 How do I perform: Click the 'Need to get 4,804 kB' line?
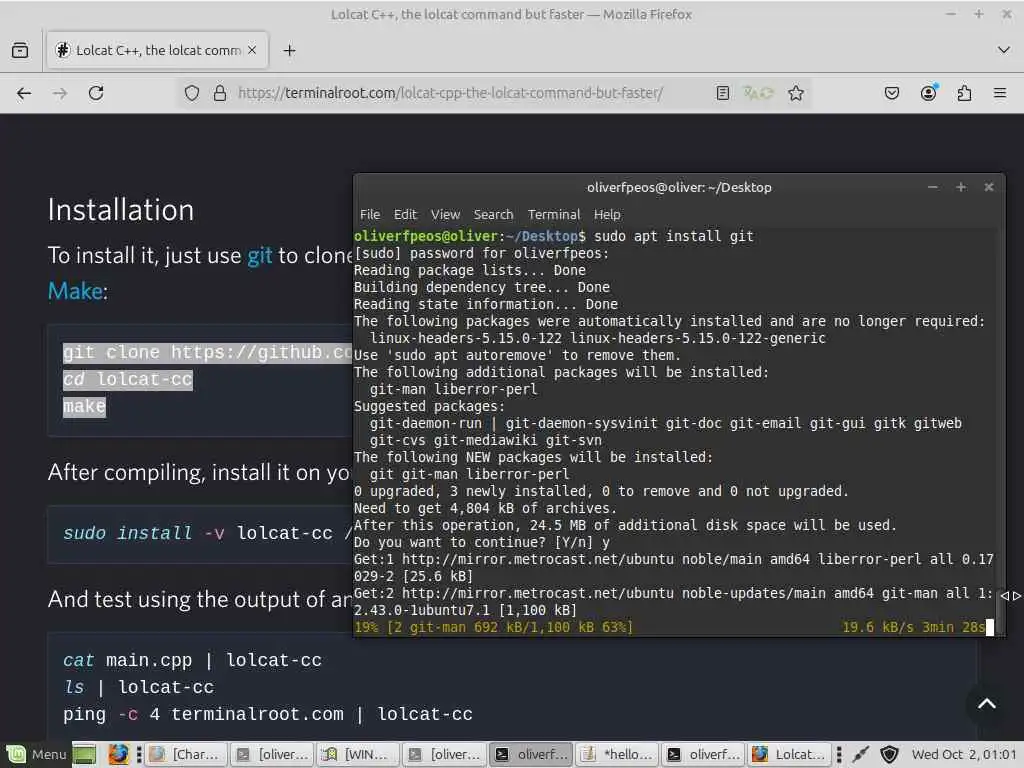coord(485,508)
